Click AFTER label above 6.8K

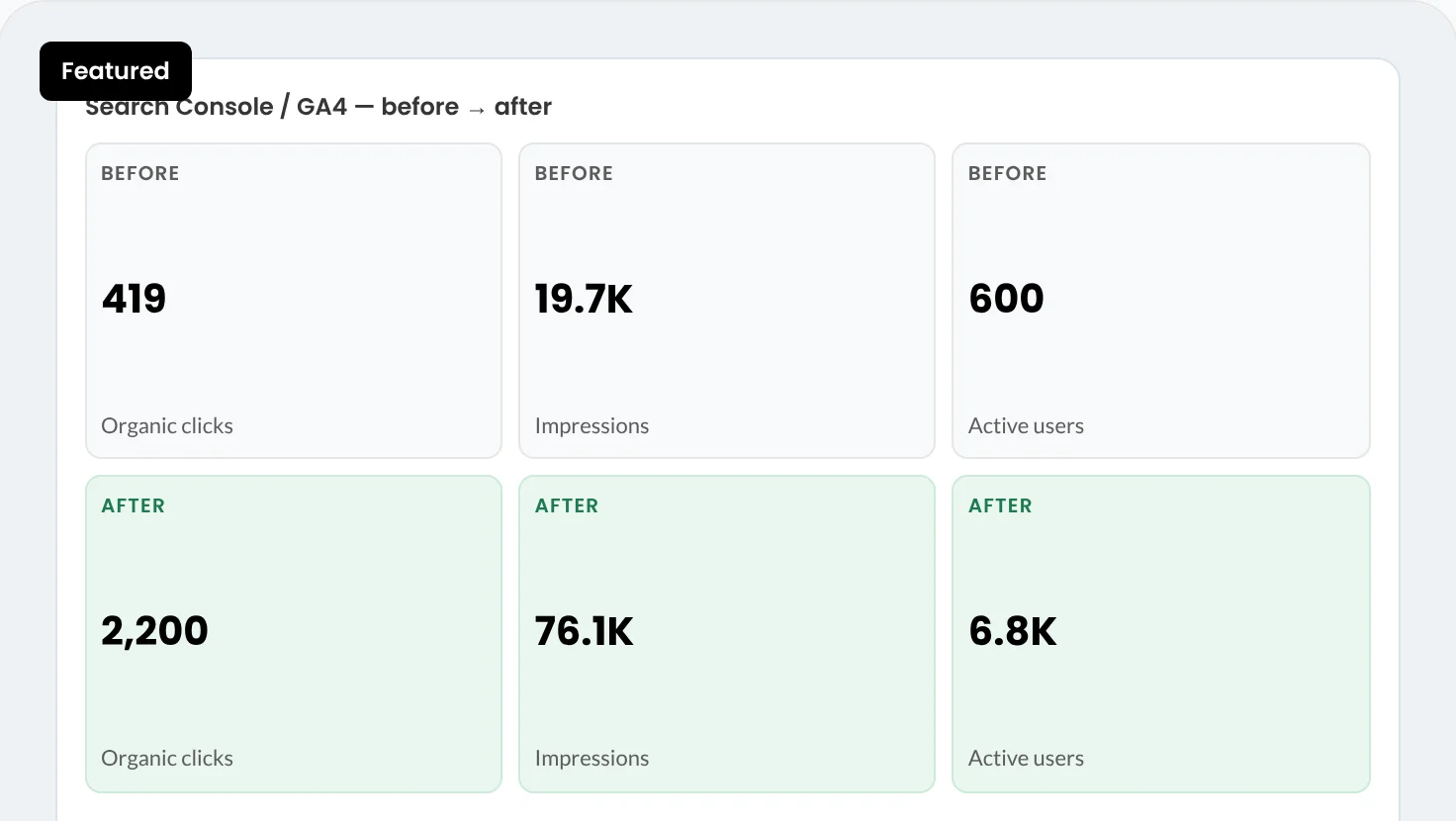(x=1000, y=505)
